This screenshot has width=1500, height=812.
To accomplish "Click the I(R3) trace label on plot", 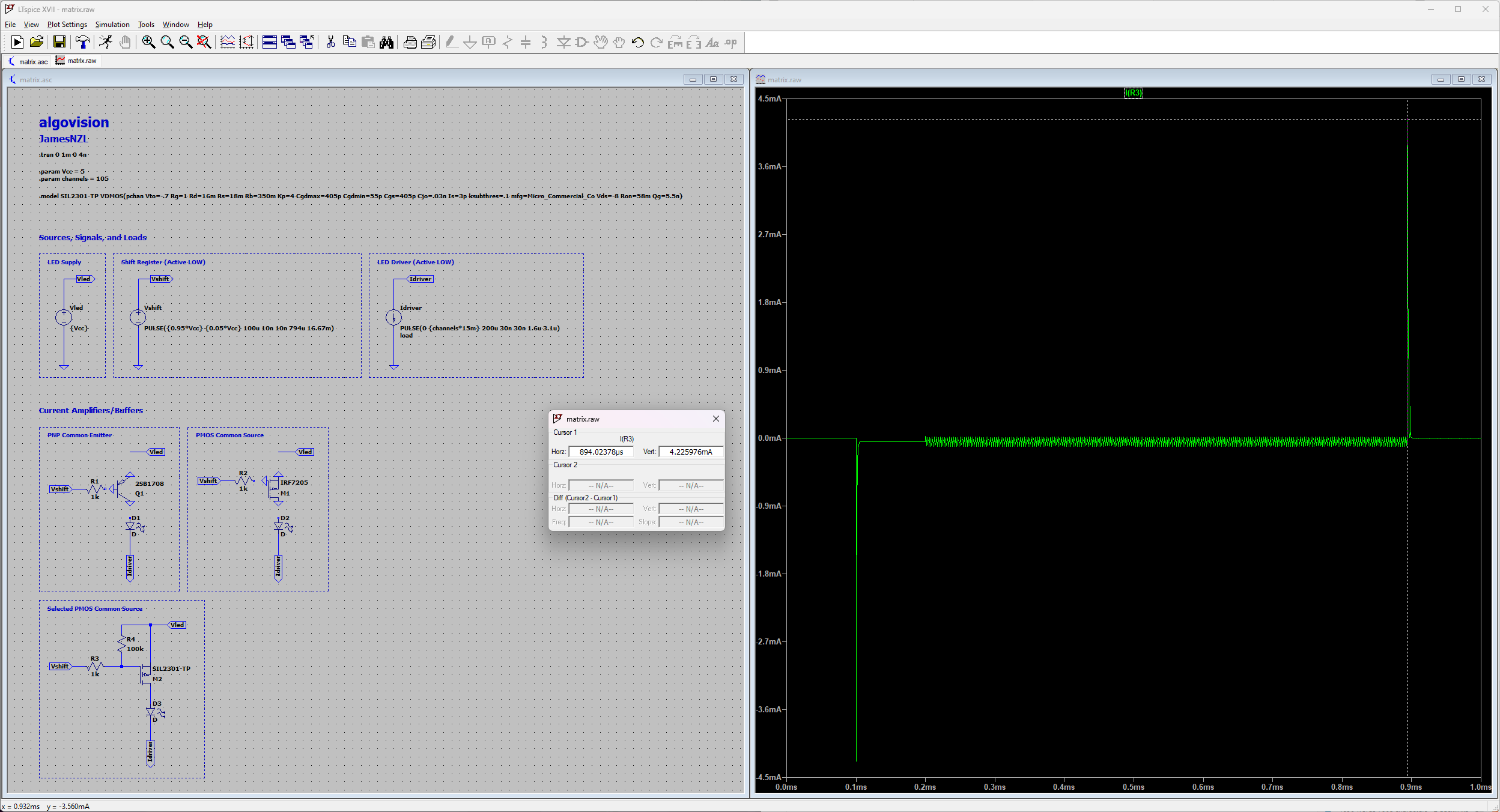I will 1133,92.
